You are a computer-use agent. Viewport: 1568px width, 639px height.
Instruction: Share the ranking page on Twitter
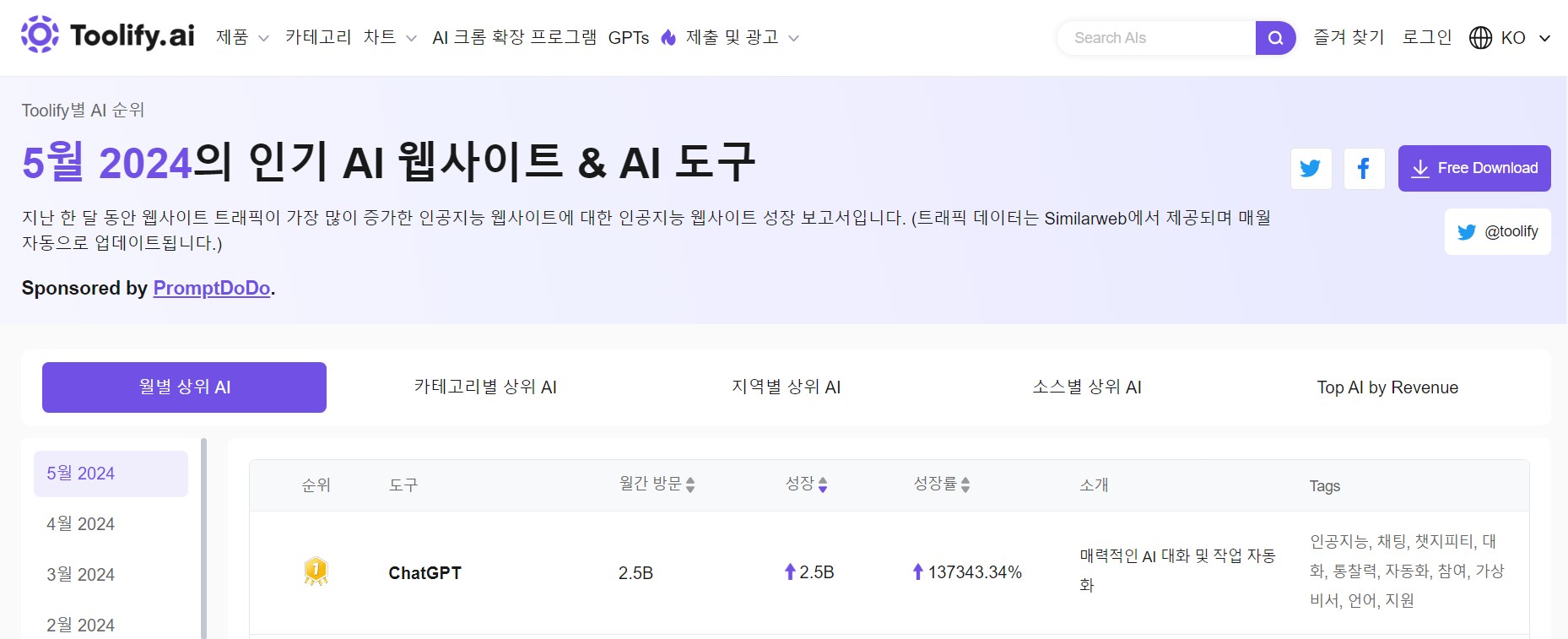pyautogui.click(x=1311, y=168)
